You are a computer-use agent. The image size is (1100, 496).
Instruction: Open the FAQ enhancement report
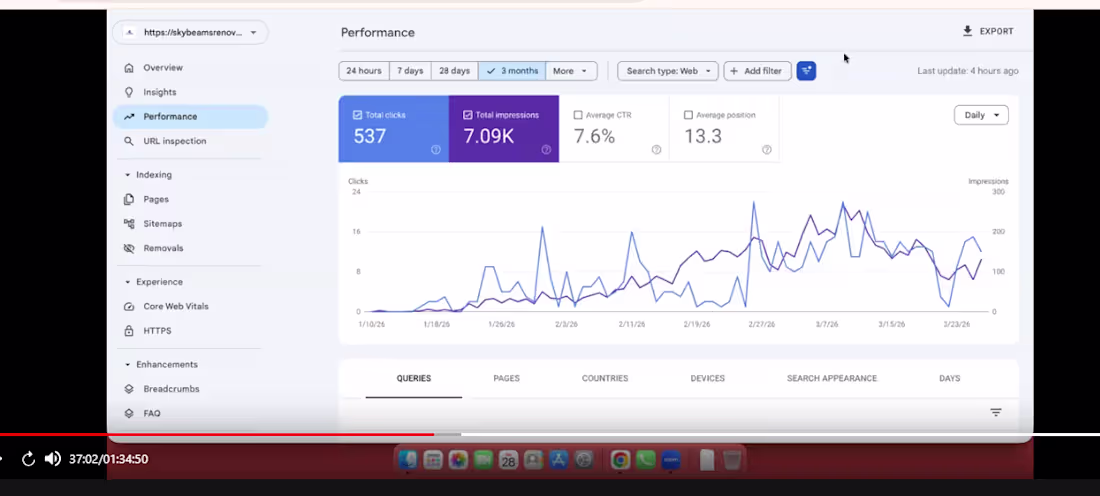[x=152, y=414]
